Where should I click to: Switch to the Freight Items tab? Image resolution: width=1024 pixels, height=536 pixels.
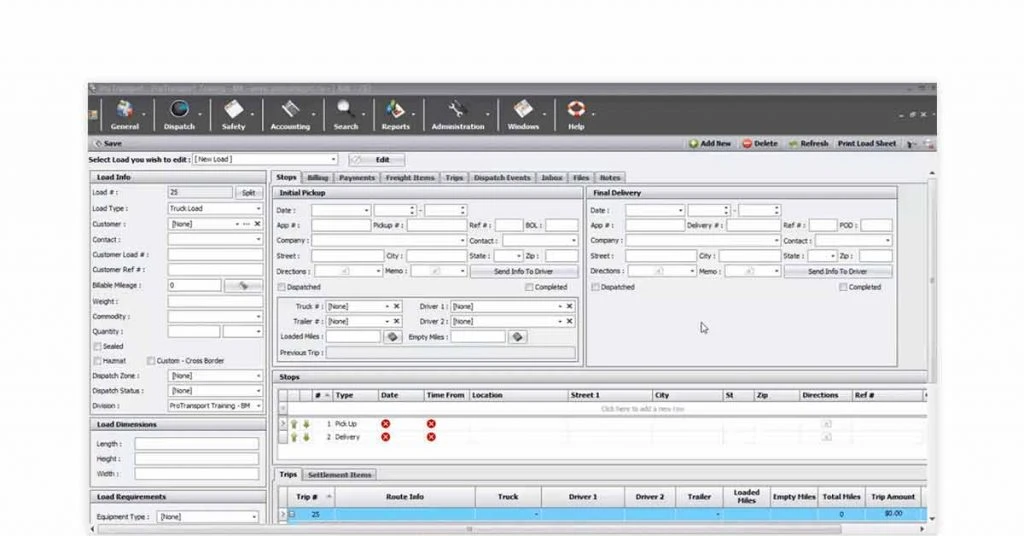pyautogui.click(x=410, y=178)
